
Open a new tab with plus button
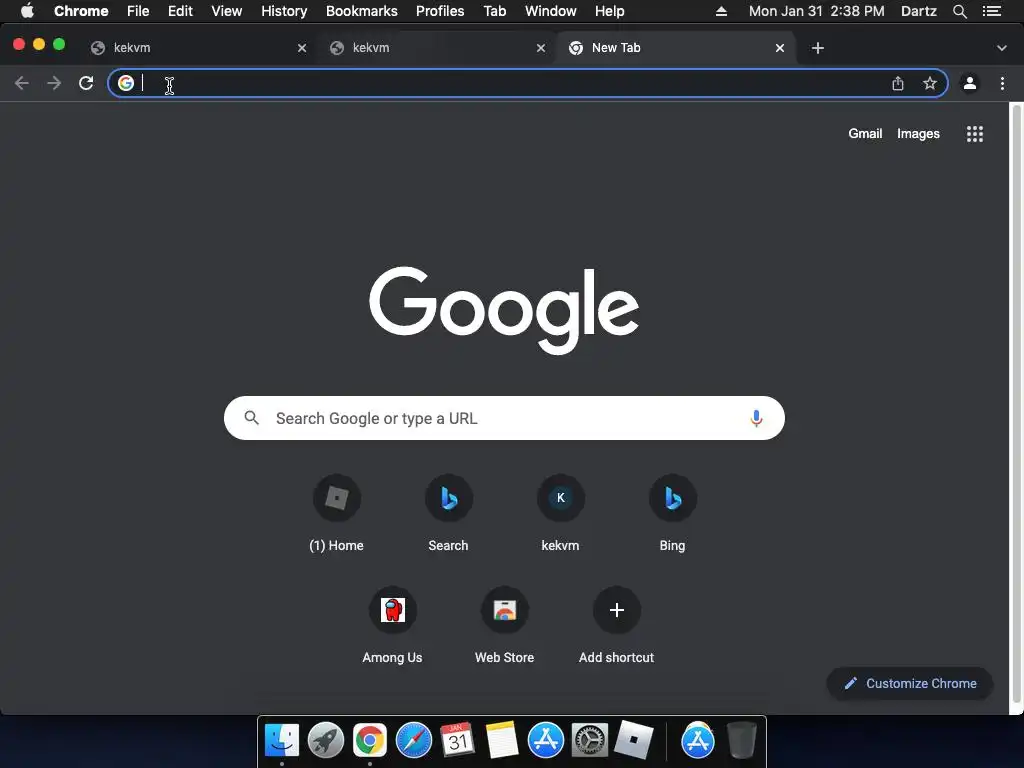coord(818,48)
